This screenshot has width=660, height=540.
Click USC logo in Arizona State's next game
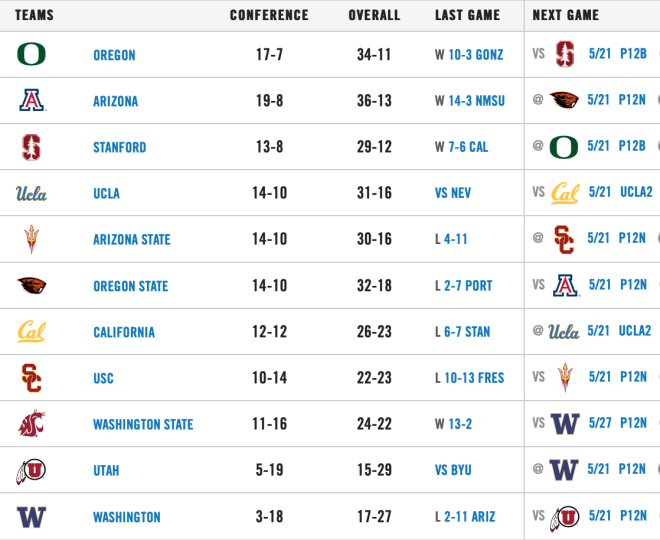tap(564, 239)
